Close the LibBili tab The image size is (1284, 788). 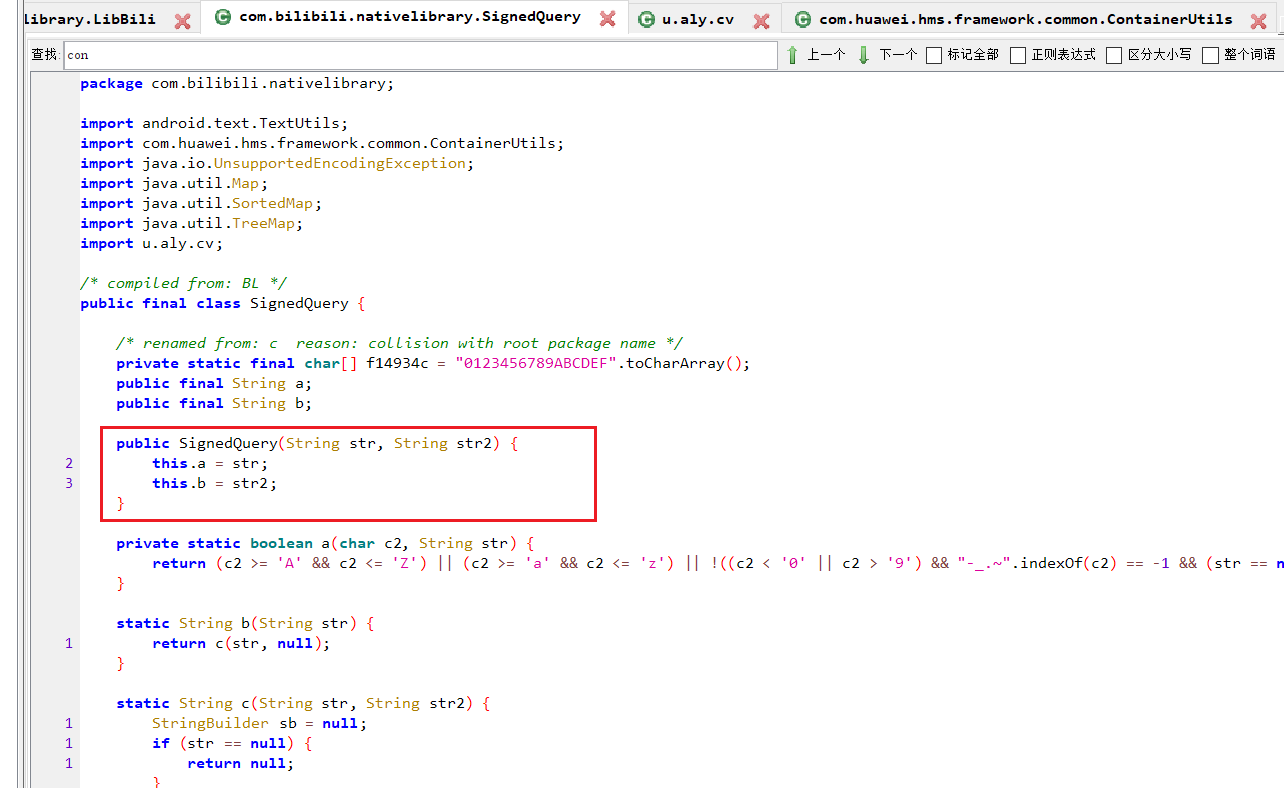[x=182, y=20]
